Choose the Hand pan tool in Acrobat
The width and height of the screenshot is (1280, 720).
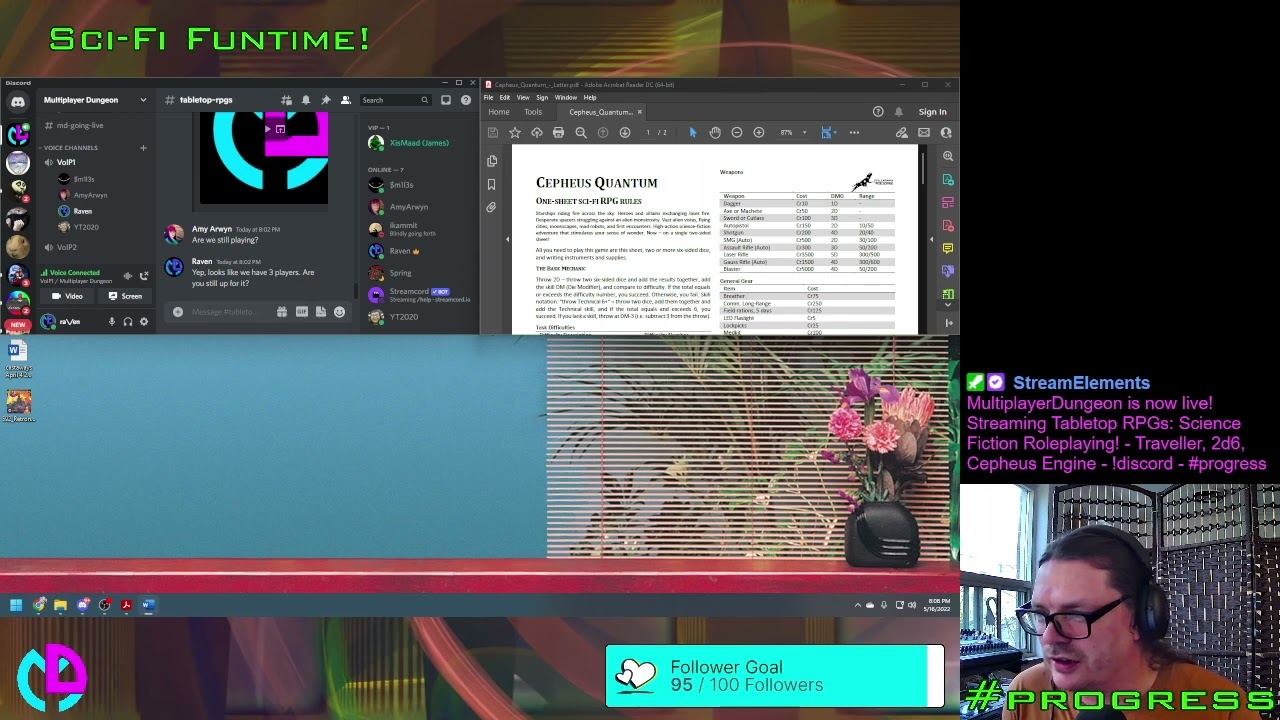[715, 133]
